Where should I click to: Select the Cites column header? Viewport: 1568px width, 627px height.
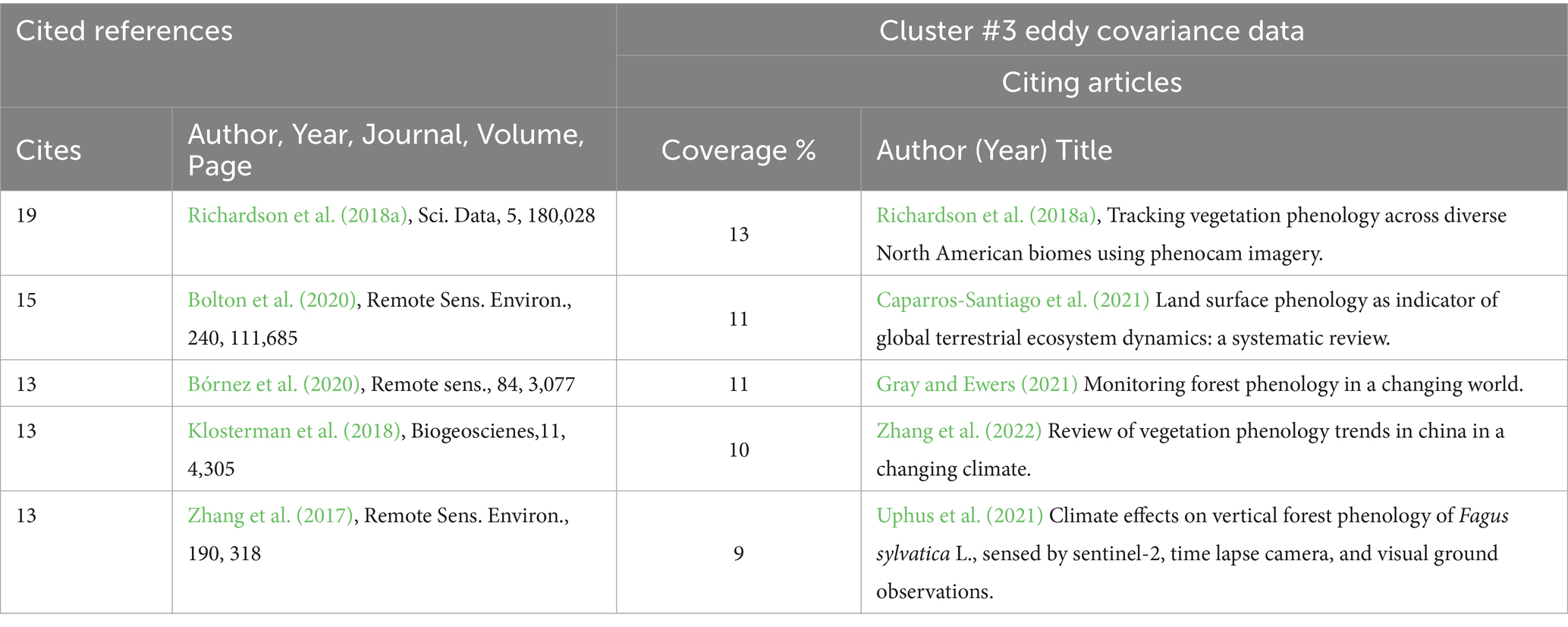tap(49, 150)
